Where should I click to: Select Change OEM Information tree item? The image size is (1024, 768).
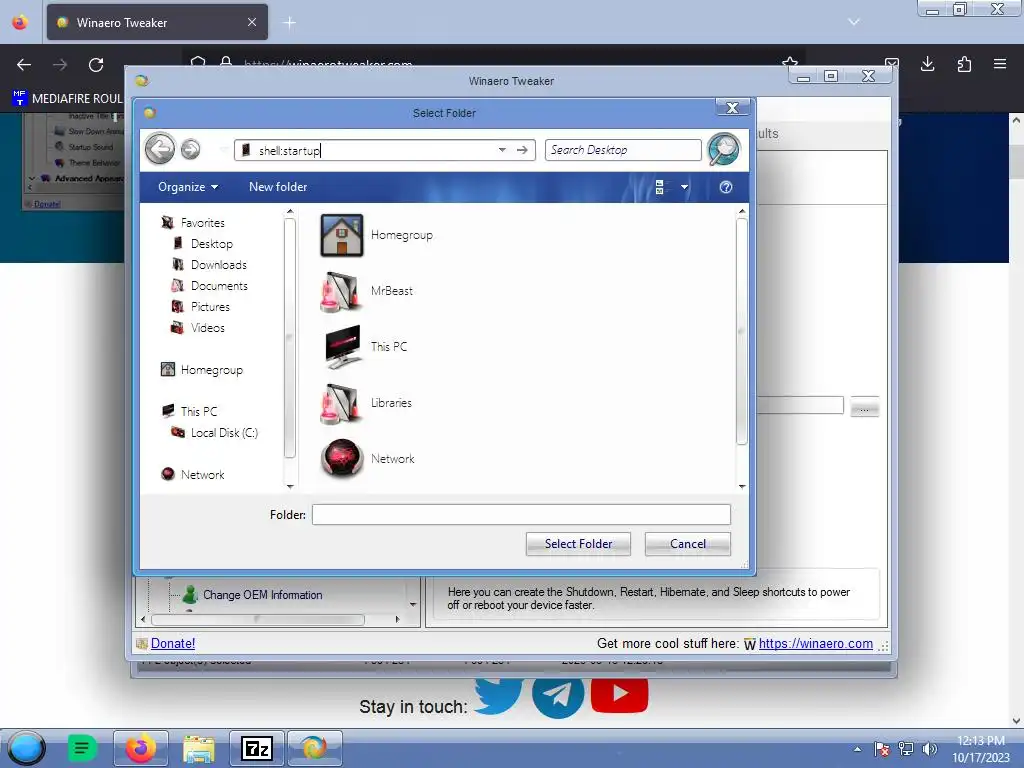263,595
